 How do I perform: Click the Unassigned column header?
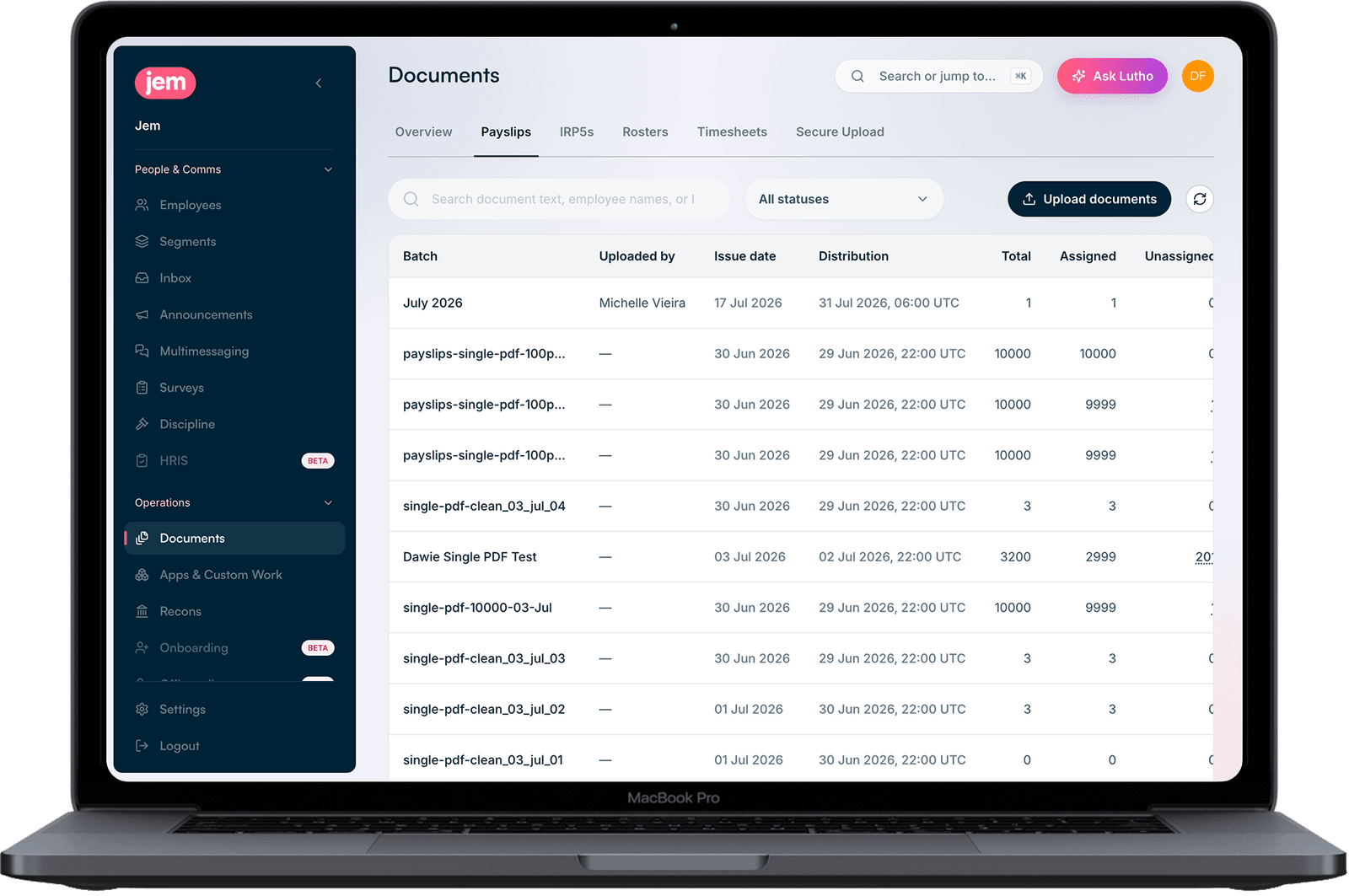(1179, 256)
